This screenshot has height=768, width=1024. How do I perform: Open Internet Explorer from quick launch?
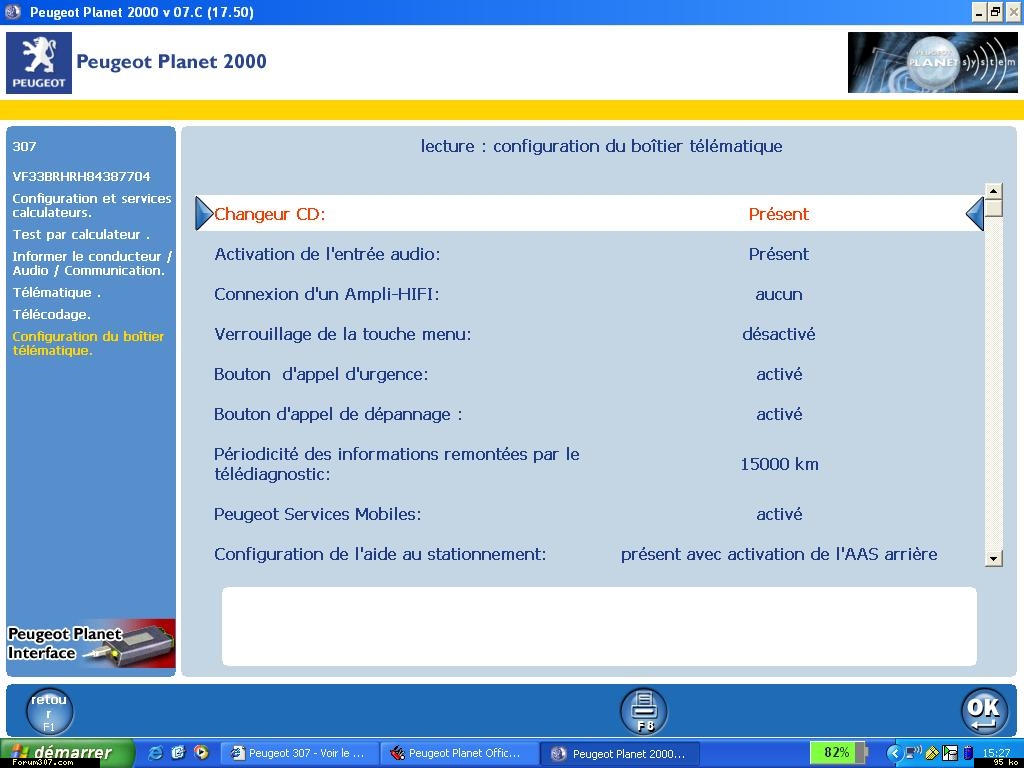point(157,753)
